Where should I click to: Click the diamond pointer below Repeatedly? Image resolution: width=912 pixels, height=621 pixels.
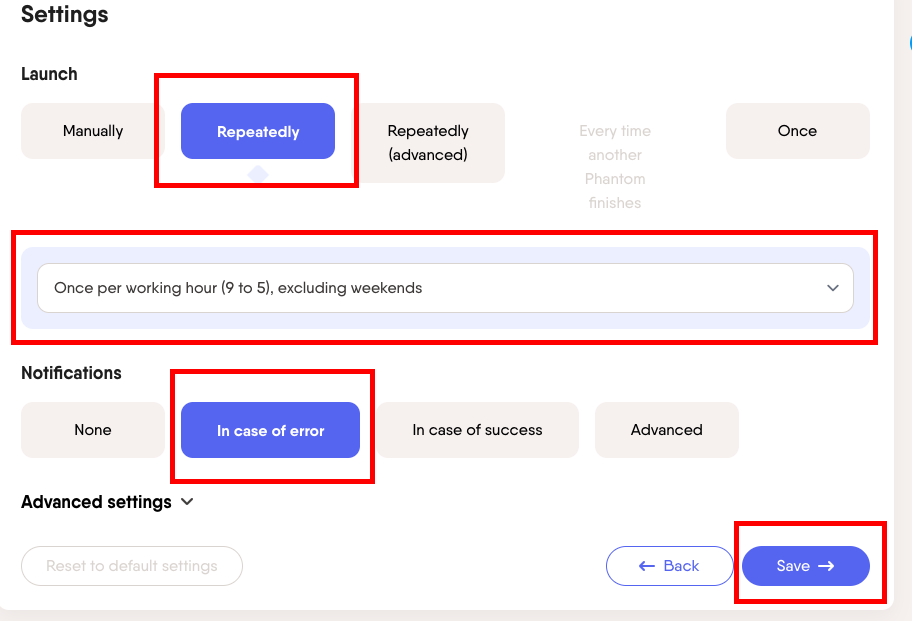coord(258,175)
